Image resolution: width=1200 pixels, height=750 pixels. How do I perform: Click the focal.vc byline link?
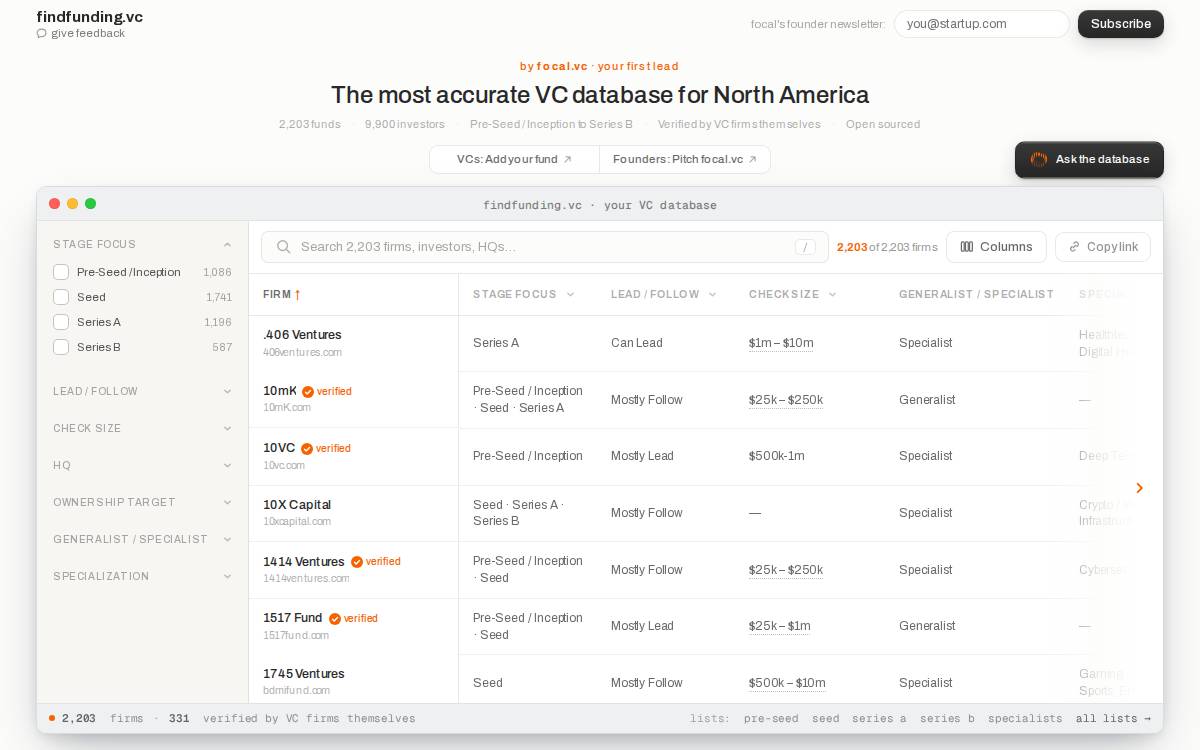point(562,66)
